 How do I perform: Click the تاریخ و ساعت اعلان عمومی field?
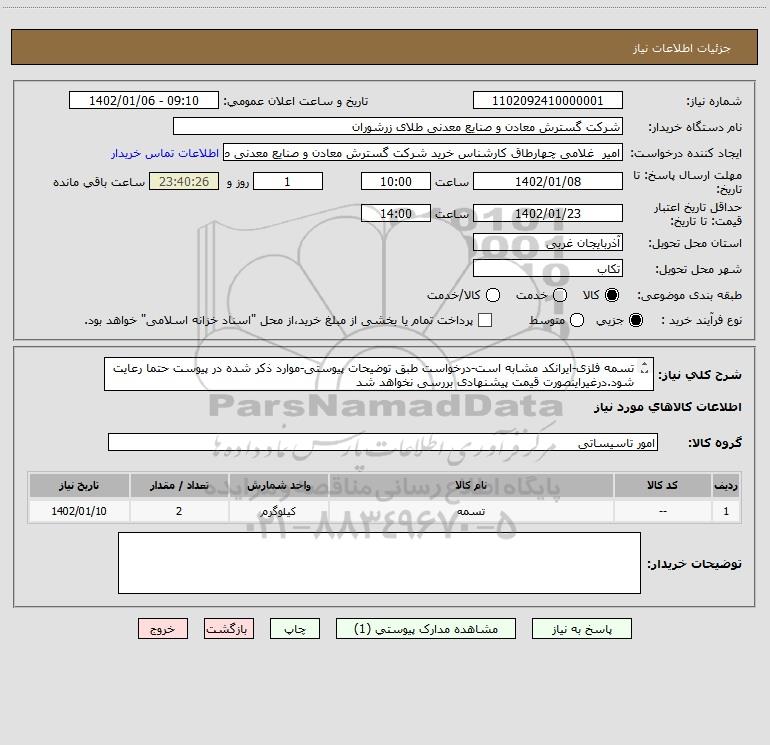[143, 100]
